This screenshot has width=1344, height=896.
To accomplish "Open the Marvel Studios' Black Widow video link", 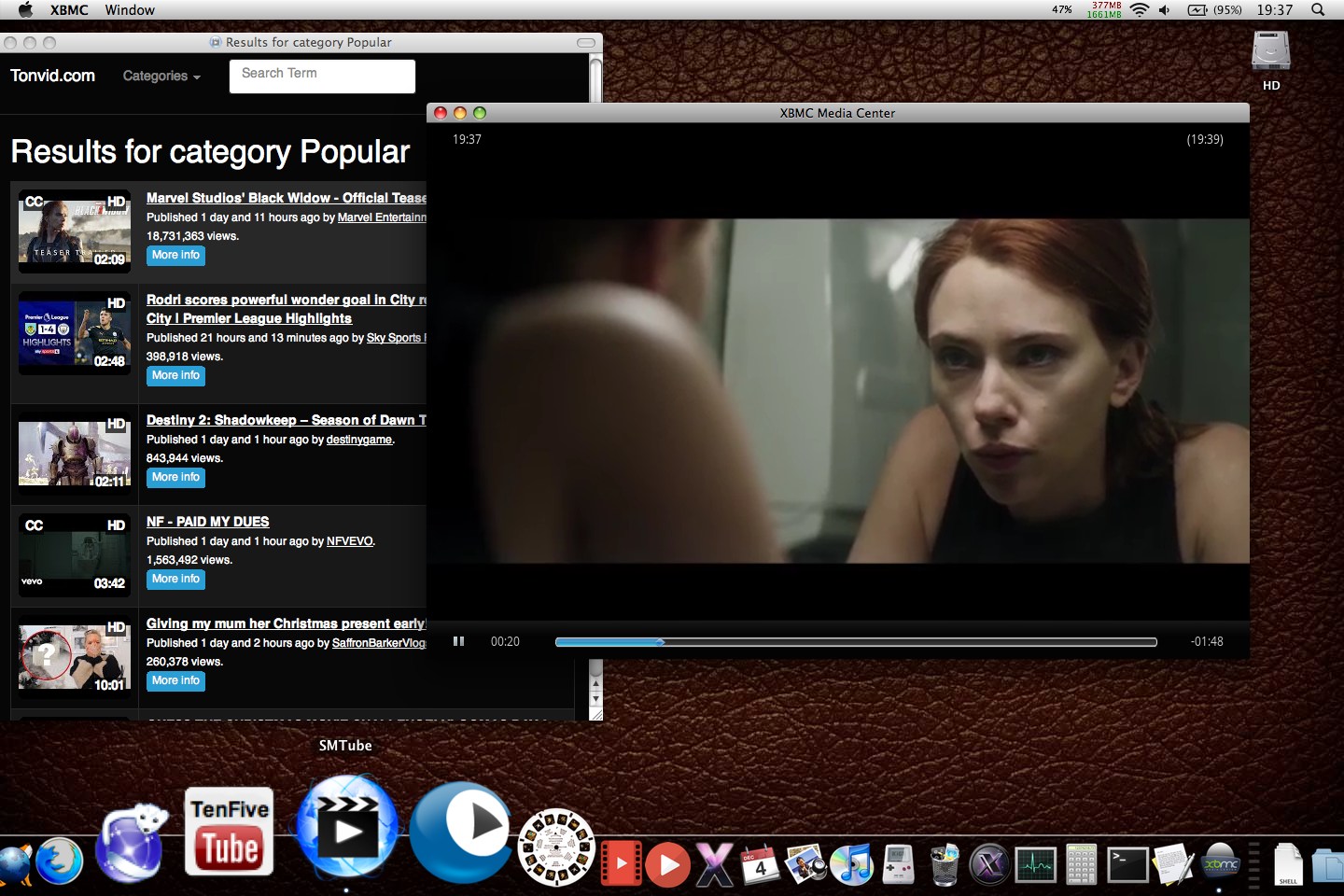I will (287, 198).
